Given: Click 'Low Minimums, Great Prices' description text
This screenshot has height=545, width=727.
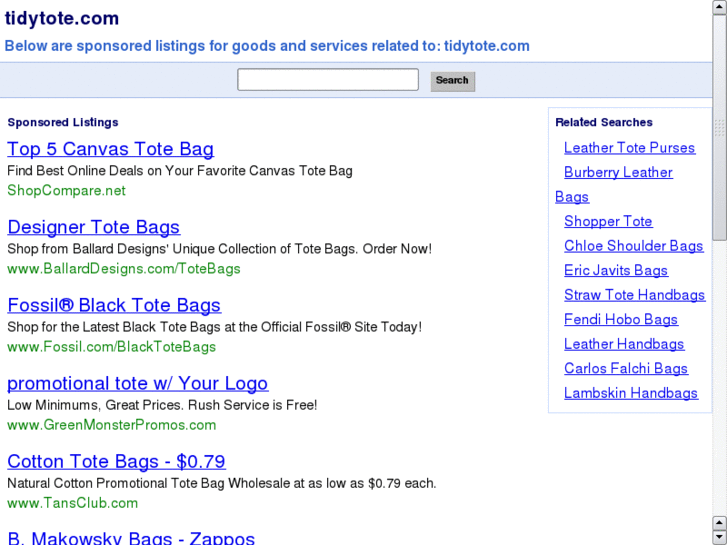Looking at the screenshot, I should pyautogui.click(x=162, y=405).
